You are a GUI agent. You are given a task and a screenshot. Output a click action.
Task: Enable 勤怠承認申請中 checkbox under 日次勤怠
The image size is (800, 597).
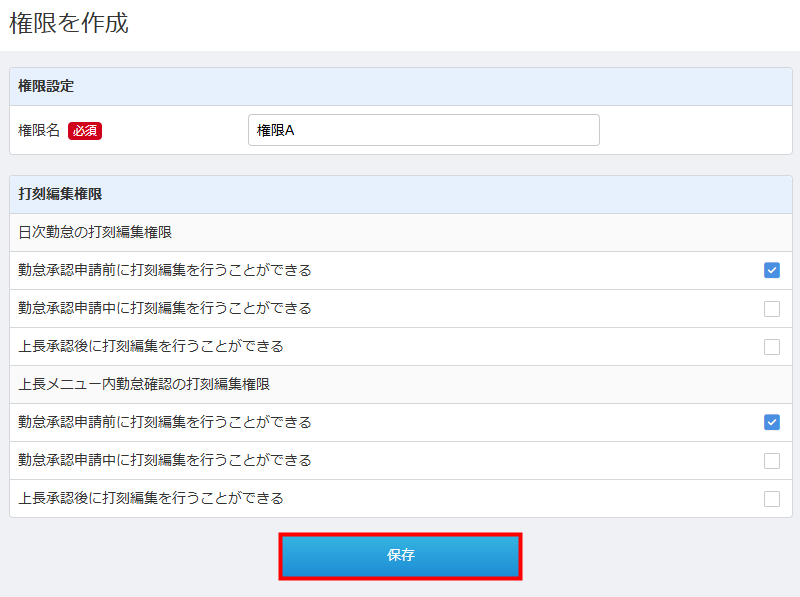click(x=771, y=308)
